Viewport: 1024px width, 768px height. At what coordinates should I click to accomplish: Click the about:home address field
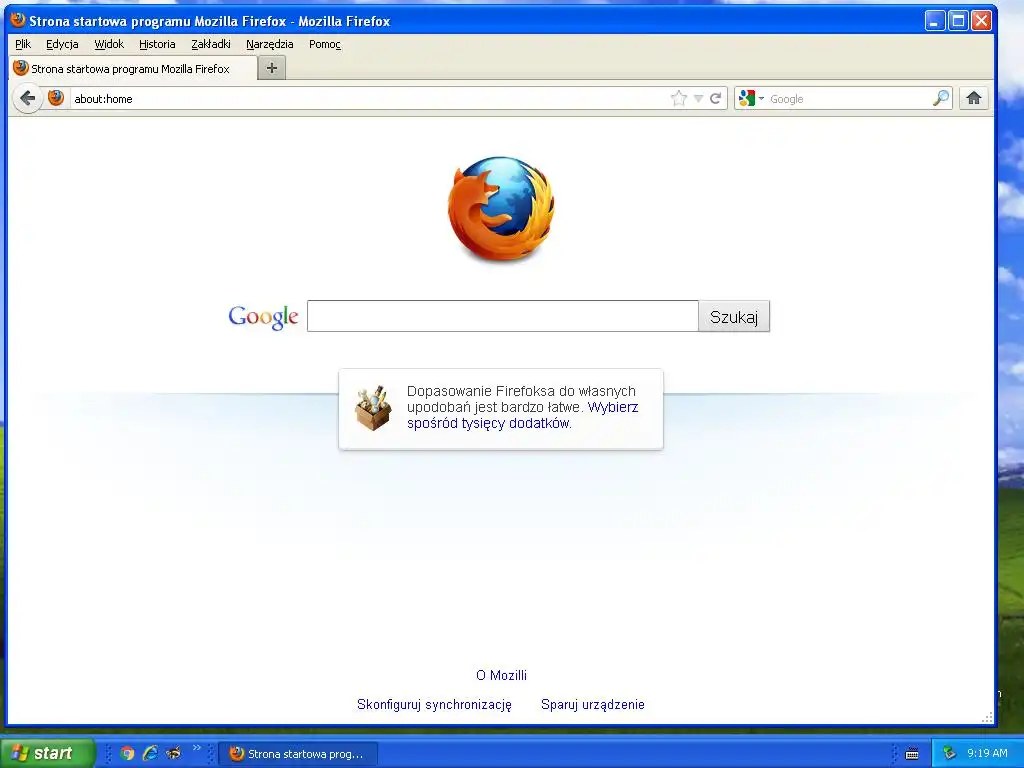[369, 99]
